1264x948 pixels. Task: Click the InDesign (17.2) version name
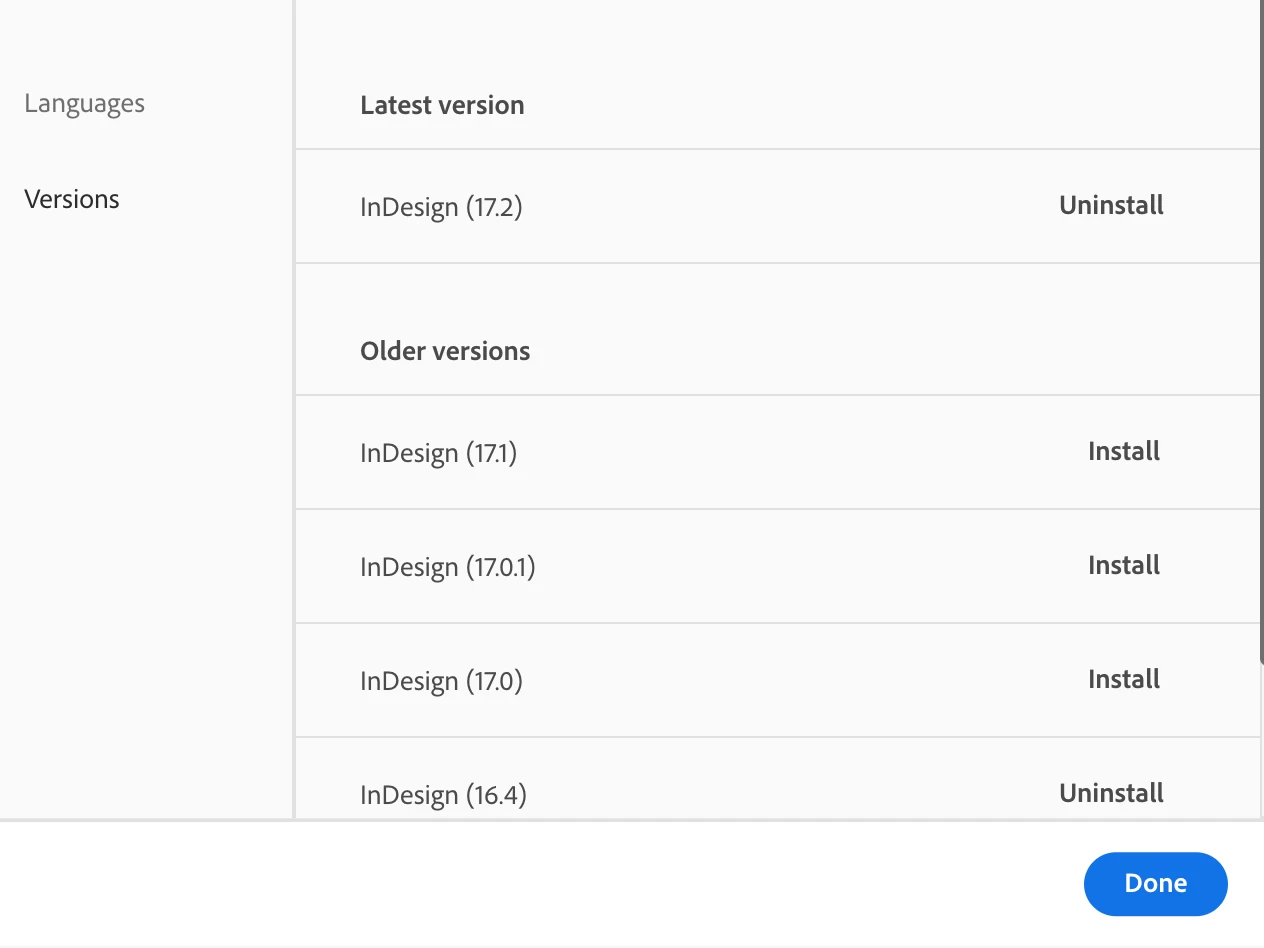(x=441, y=207)
